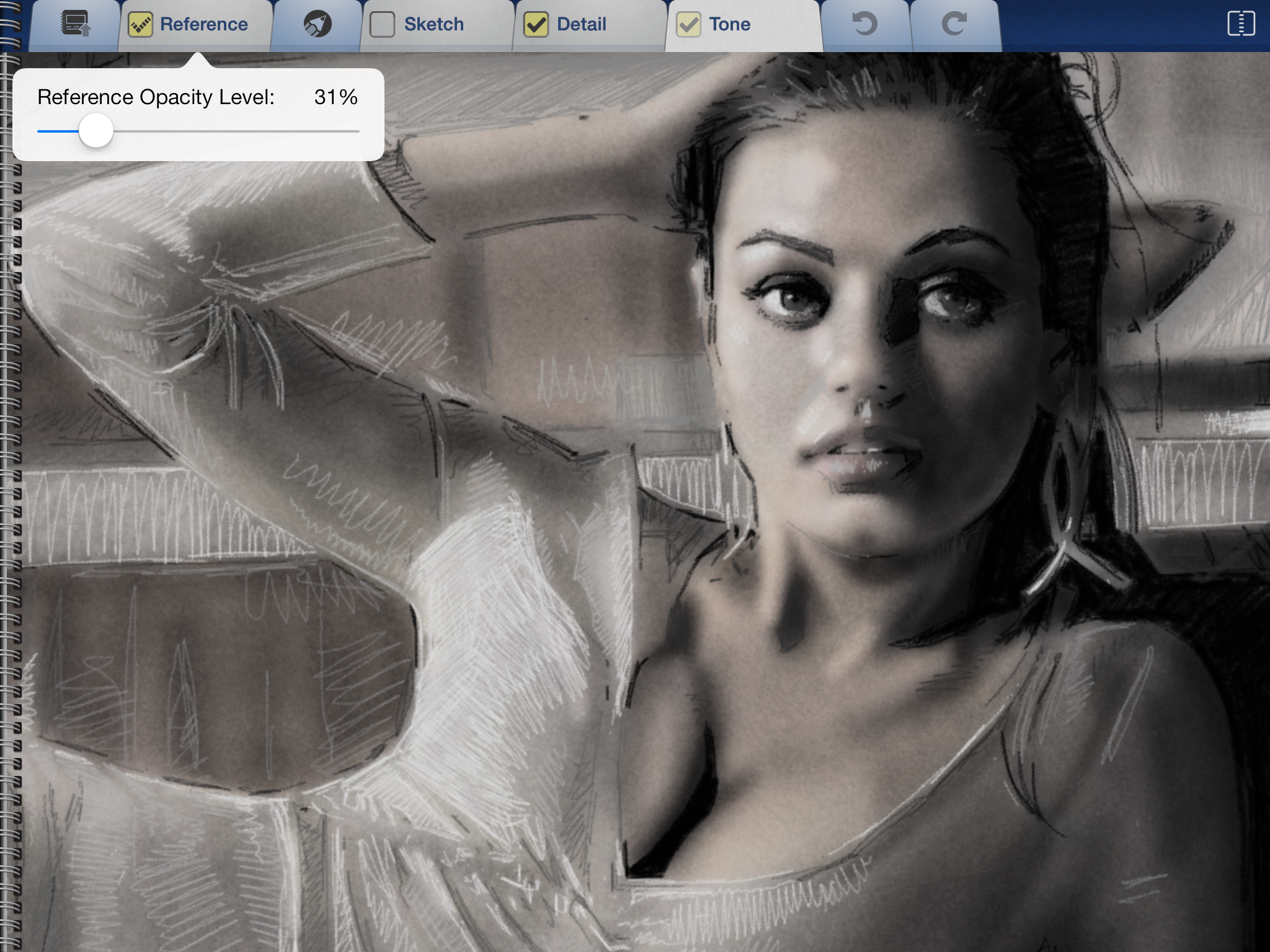The width and height of the screenshot is (1270, 952).
Task: Redo the last stroke
Action: (954, 25)
